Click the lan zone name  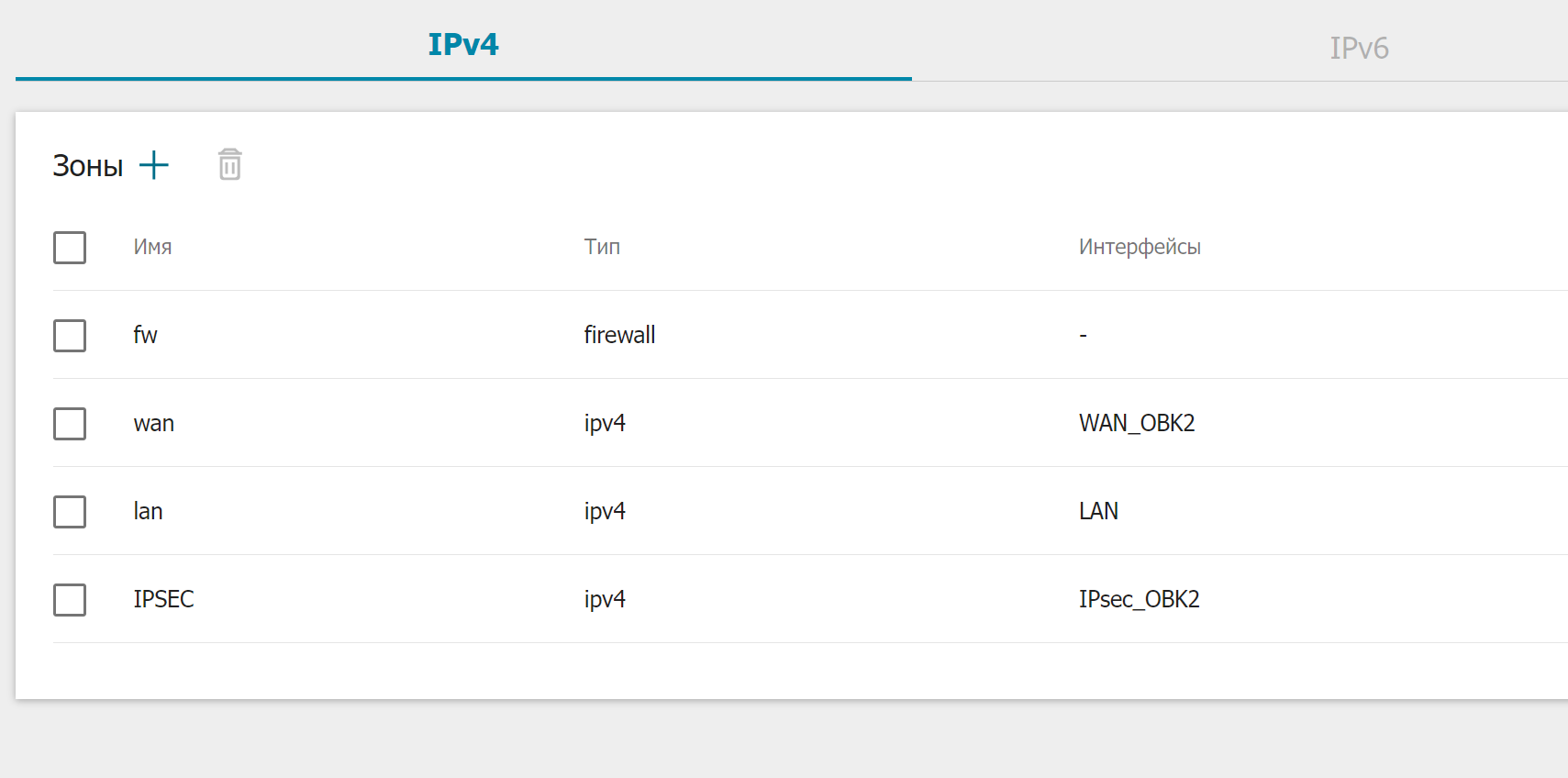148,511
